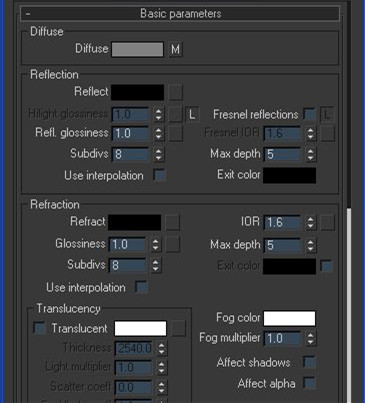Open the Diffuse color swatch
The image size is (365, 403).
point(137,49)
